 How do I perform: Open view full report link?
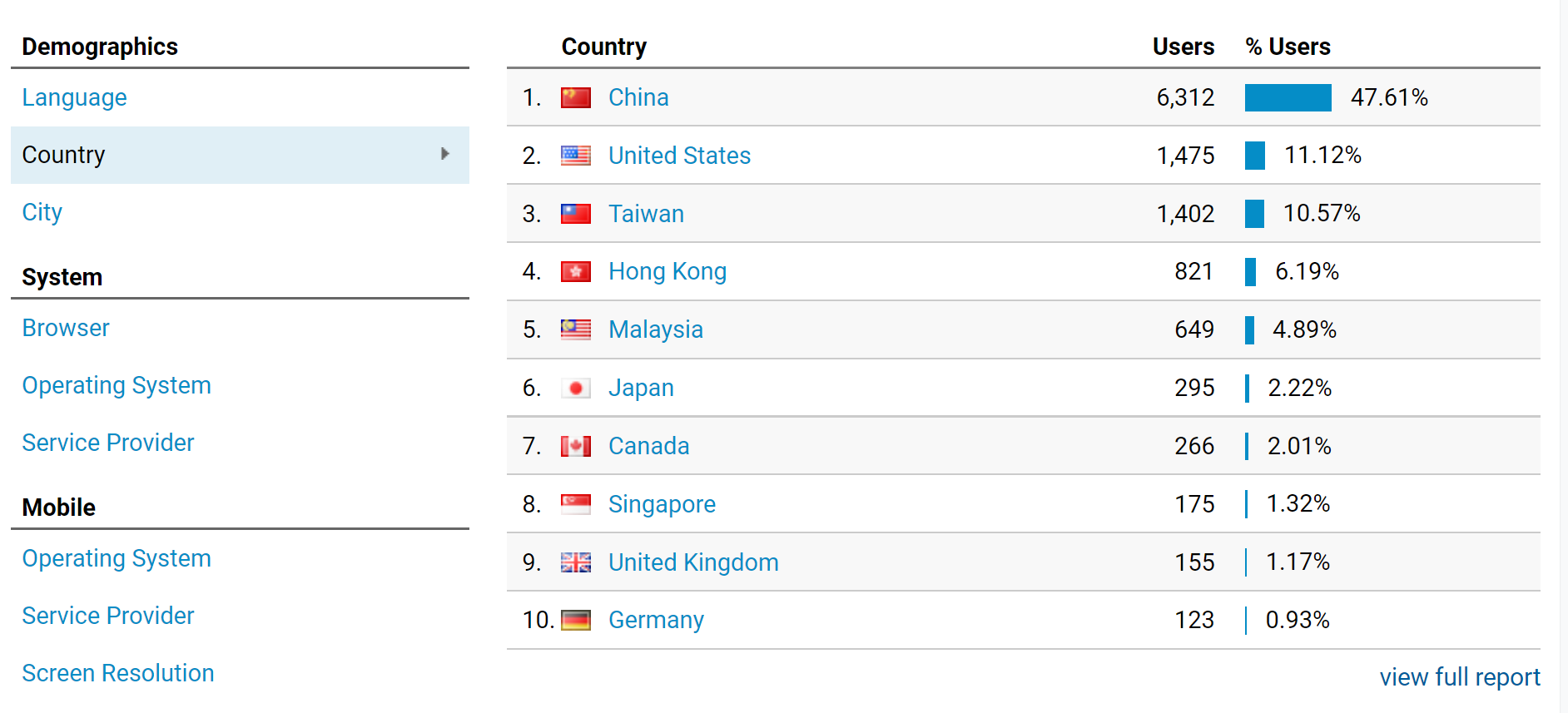coord(1459,677)
